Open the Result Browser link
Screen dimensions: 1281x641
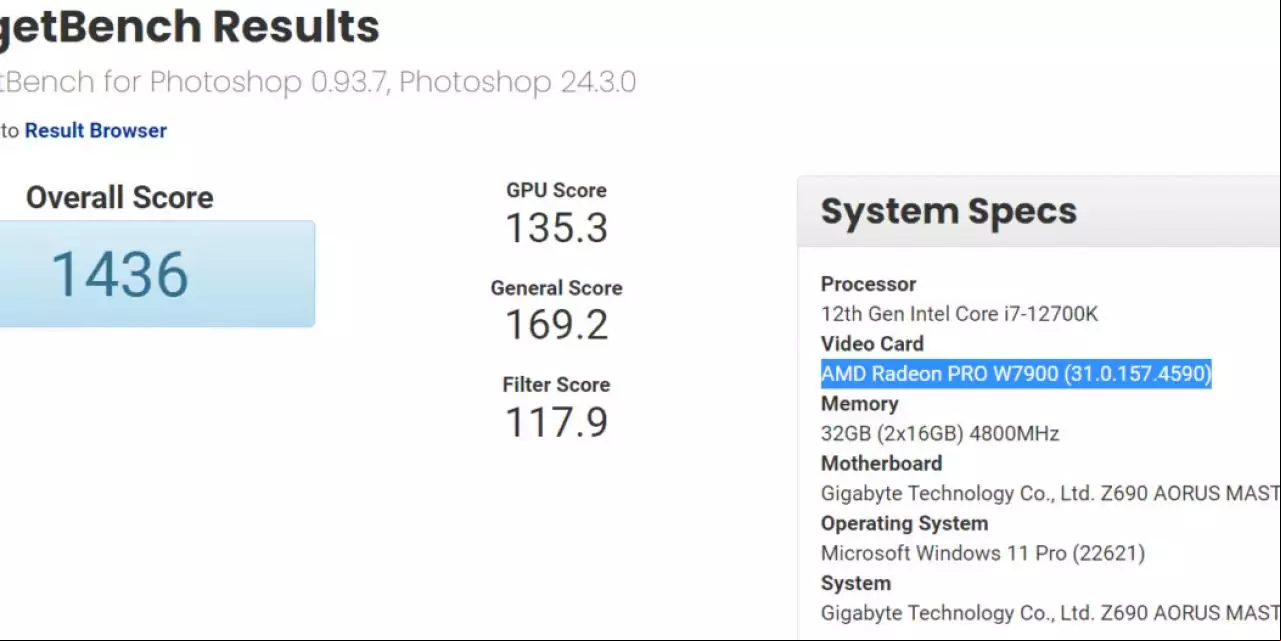coord(96,130)
